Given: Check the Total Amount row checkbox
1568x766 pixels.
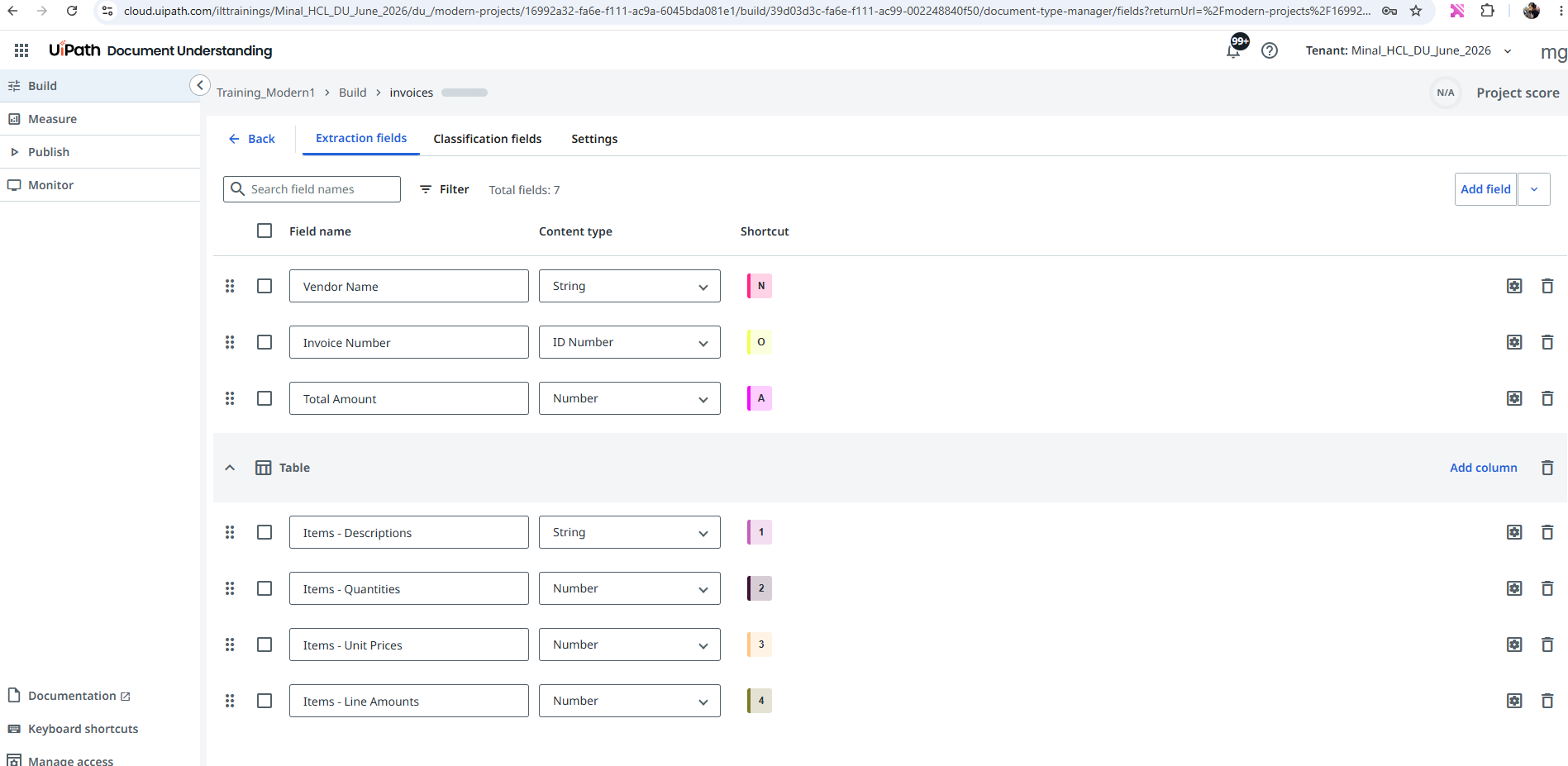Looking at the screenshot, I should [265, 398].
